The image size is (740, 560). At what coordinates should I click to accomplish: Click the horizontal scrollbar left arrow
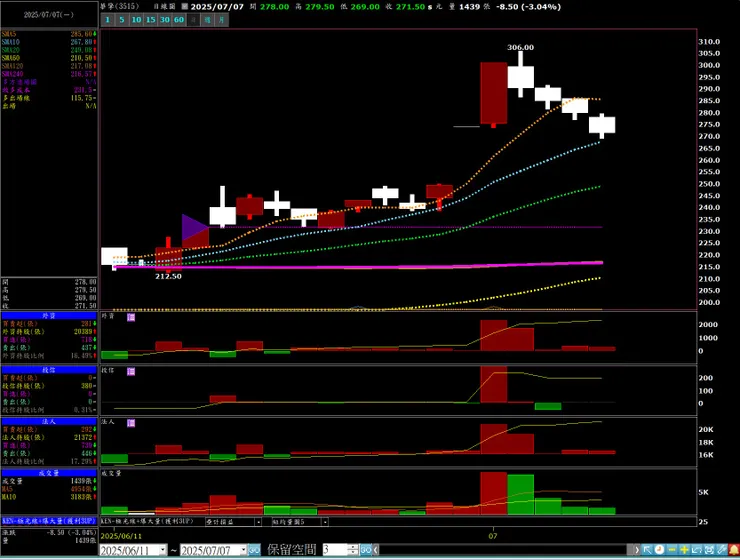tap(376, 550)
